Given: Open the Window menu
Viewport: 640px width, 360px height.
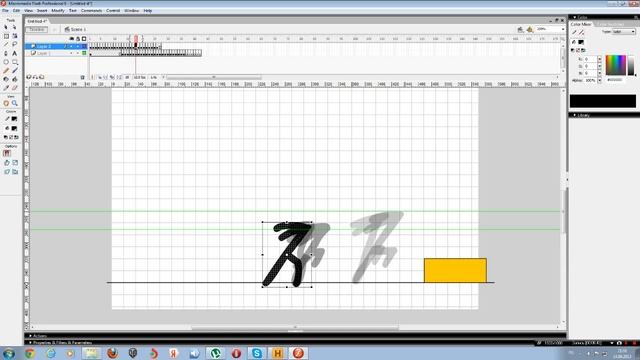Looking at the screenshot, I should pyautogui.click(x=131, y=11).
